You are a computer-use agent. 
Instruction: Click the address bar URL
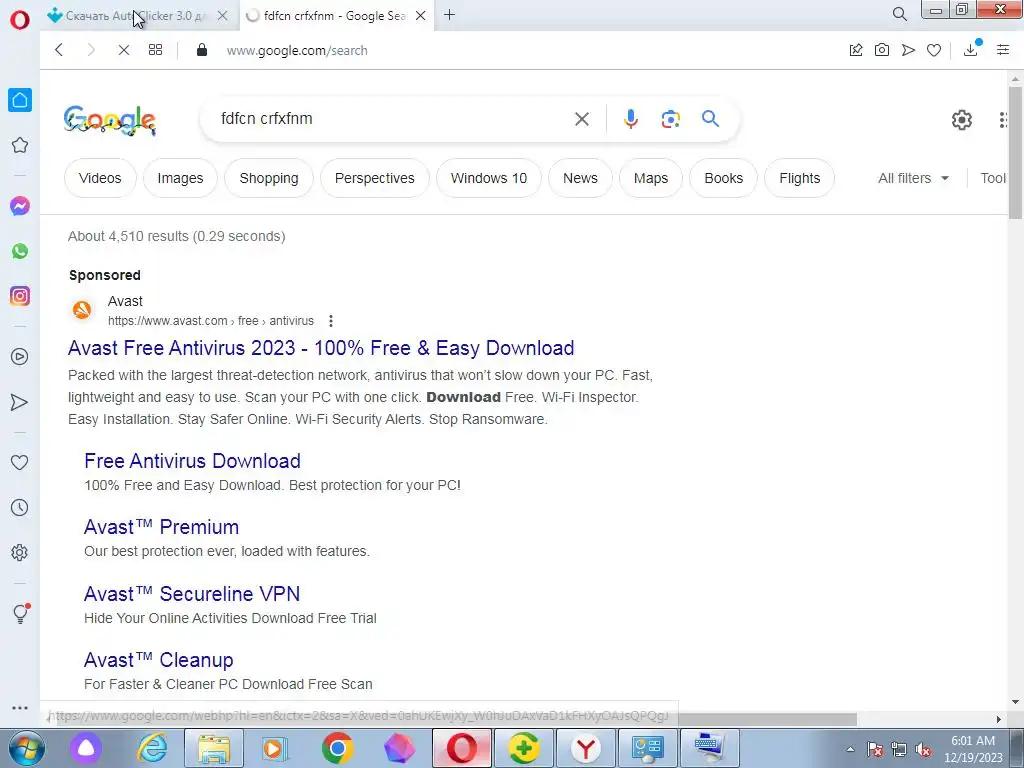(297, 50)
